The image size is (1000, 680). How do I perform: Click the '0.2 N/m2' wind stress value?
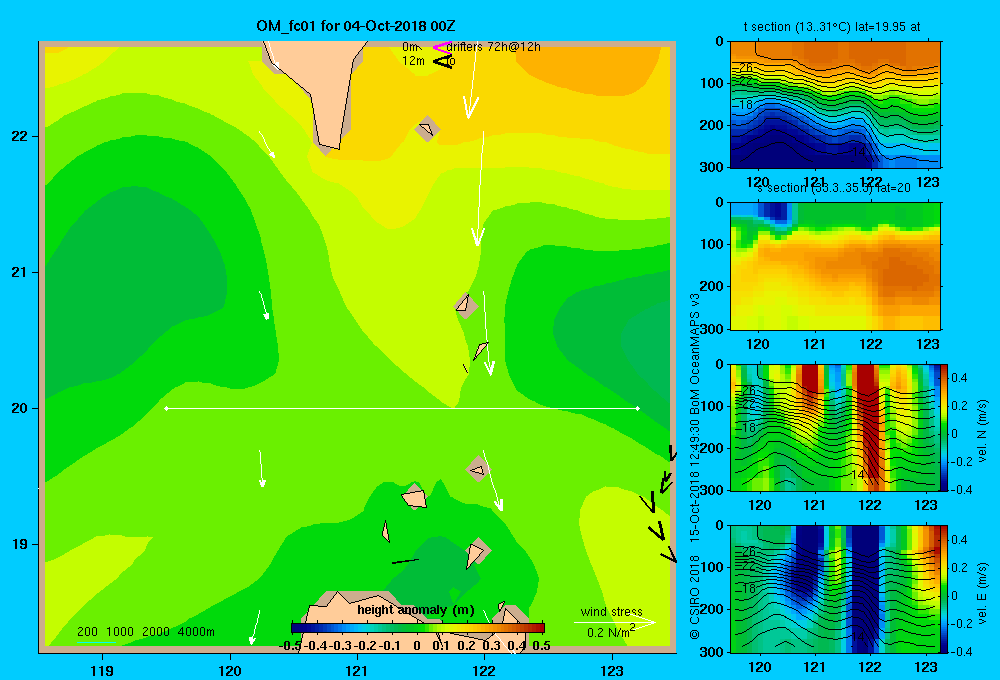pos(610,632)
